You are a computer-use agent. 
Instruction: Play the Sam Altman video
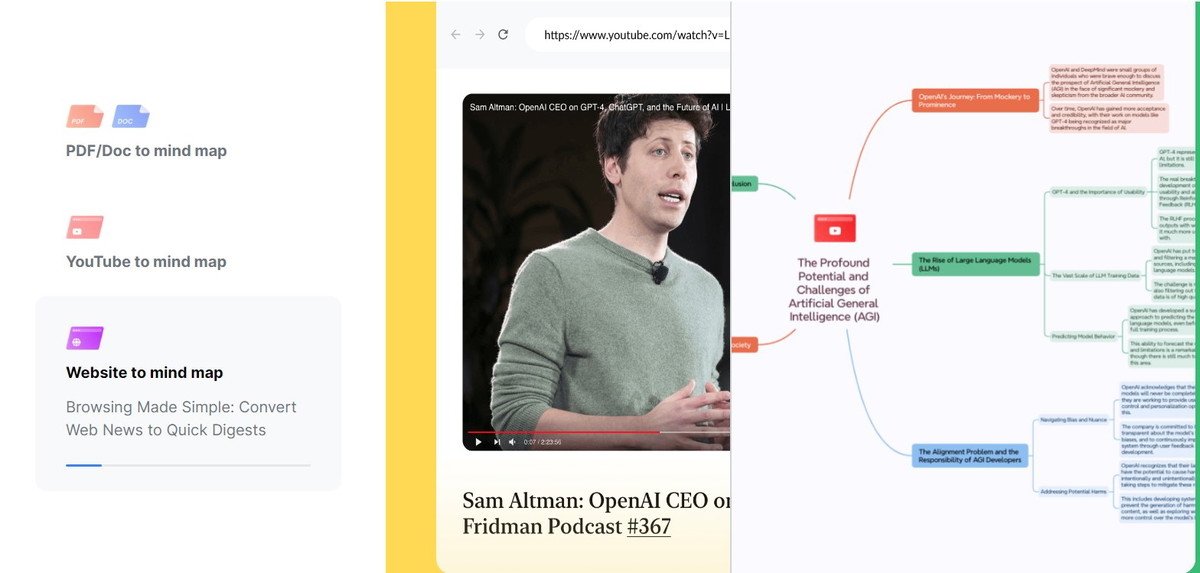pyautogui.click(x=478, y=441)
